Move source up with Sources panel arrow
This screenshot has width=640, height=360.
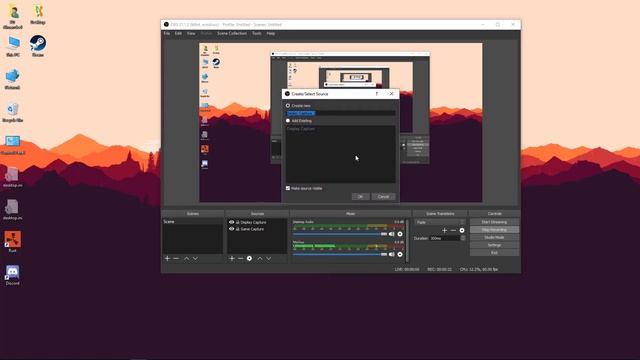[260, 258]
